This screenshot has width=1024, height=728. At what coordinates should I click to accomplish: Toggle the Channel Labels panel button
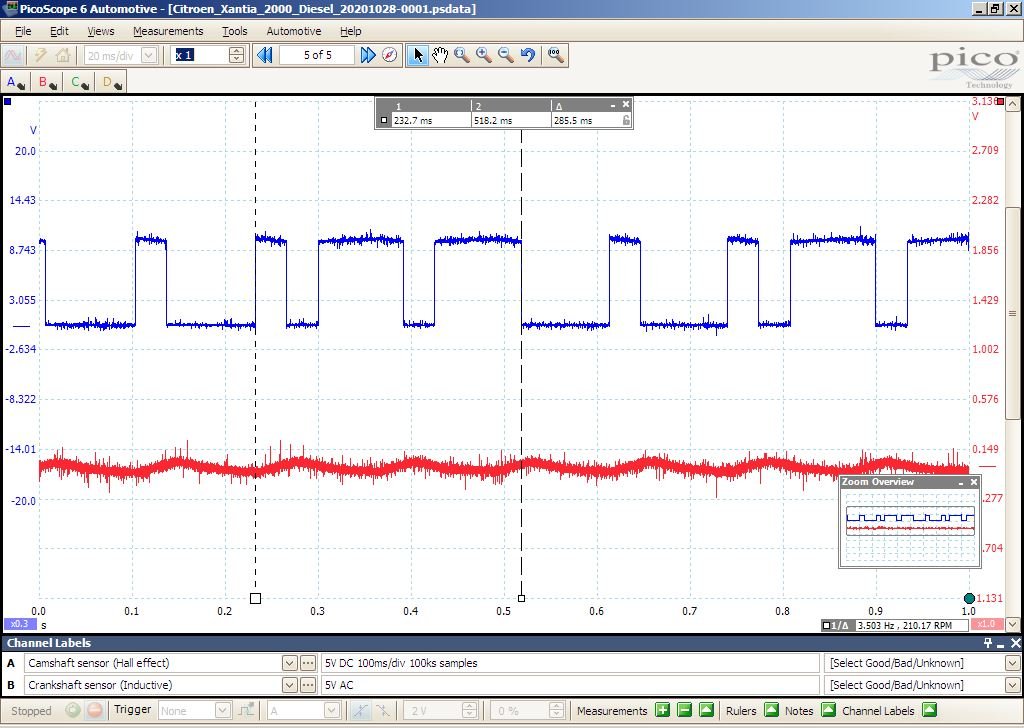click(x=930, y=710)
